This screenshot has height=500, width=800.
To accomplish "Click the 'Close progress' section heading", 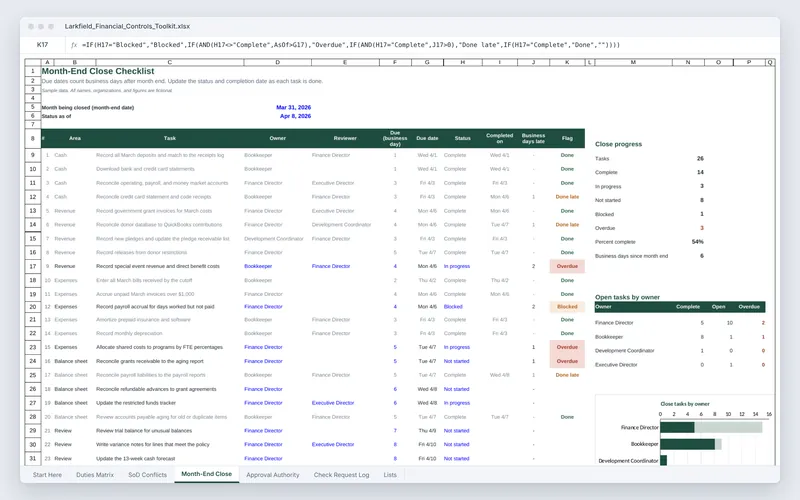I will pyautogui.click(x=618, y=144).
